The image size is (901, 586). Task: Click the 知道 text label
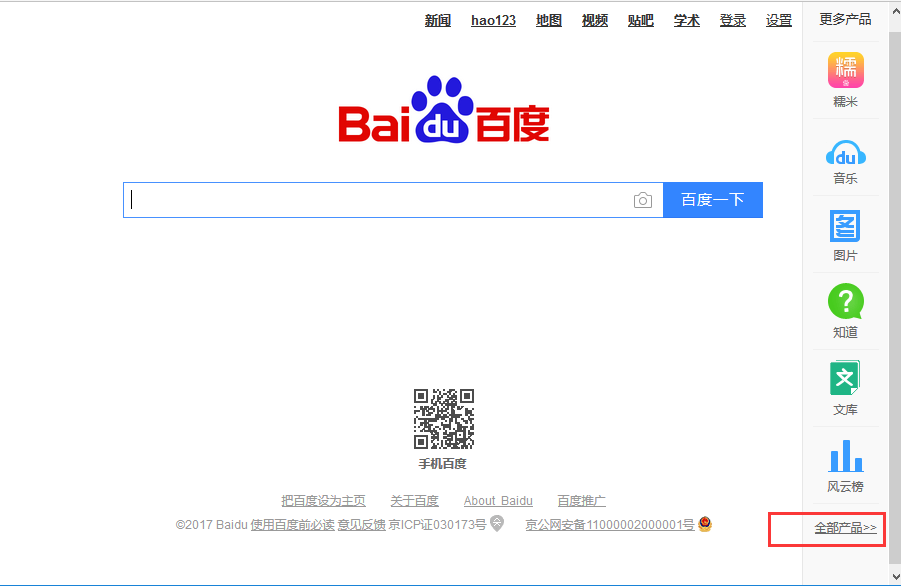(x=845, y=333)
